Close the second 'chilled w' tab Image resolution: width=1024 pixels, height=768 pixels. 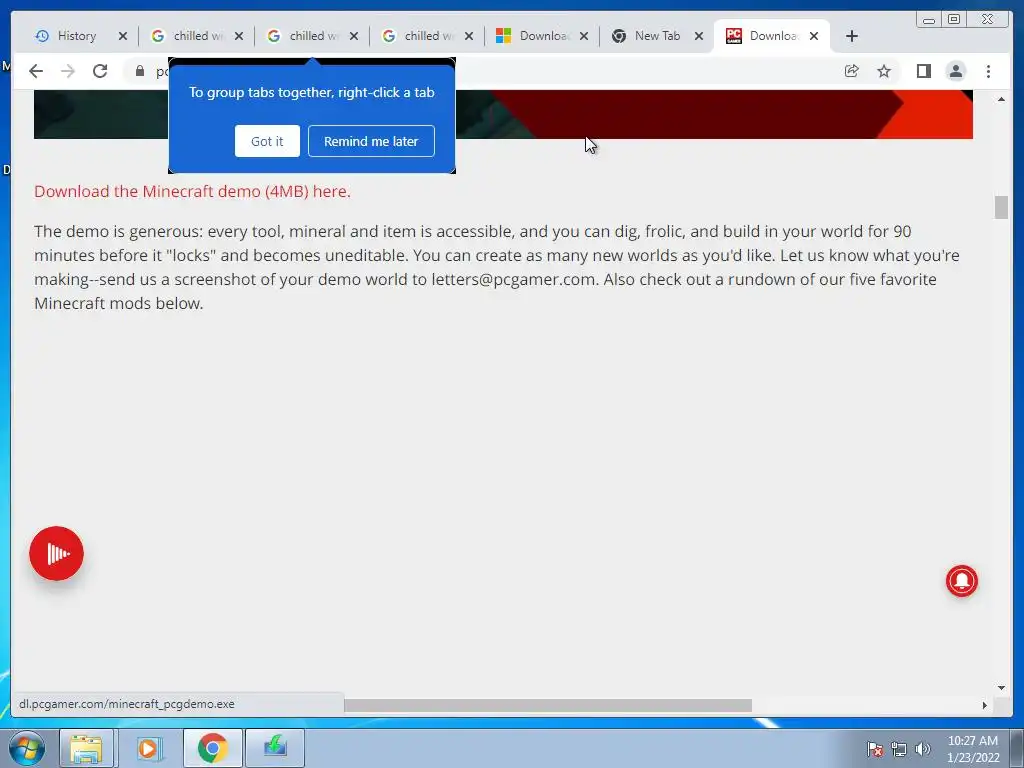354,36
